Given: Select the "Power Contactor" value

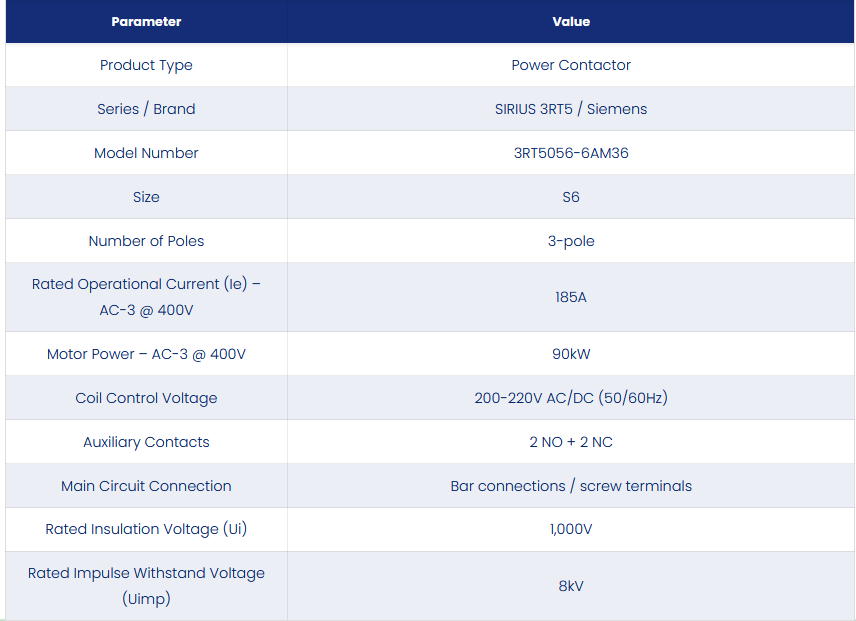Looking at the screenshot, I should (x=571, y=65).
